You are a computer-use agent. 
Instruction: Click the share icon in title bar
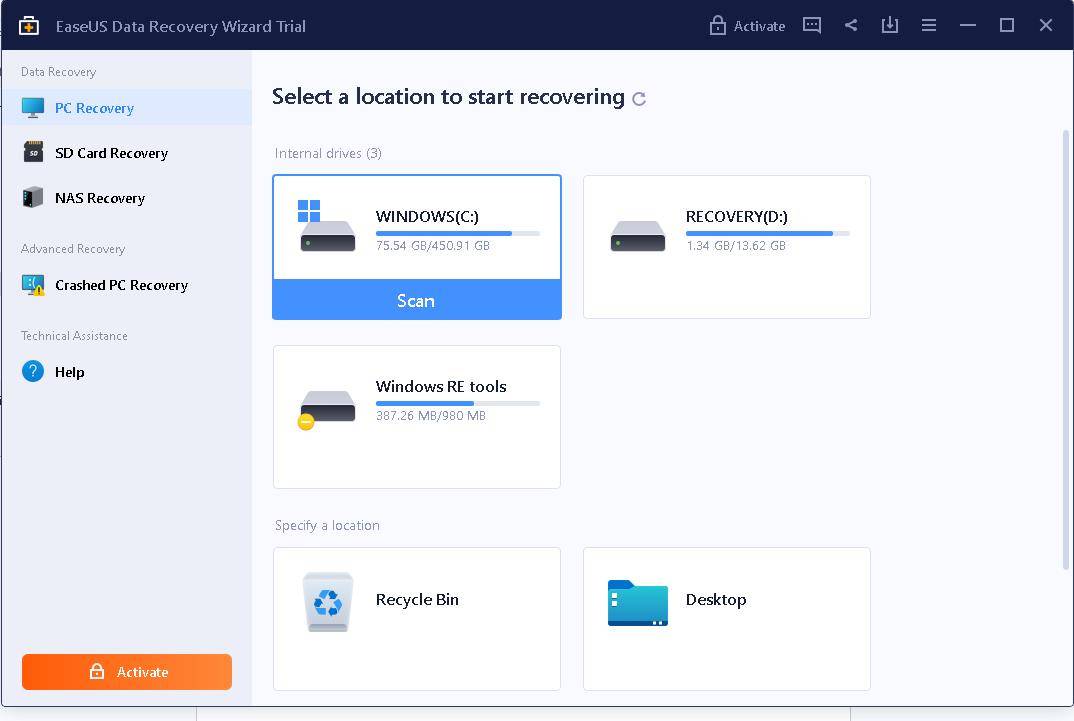[x=851, y=25]
